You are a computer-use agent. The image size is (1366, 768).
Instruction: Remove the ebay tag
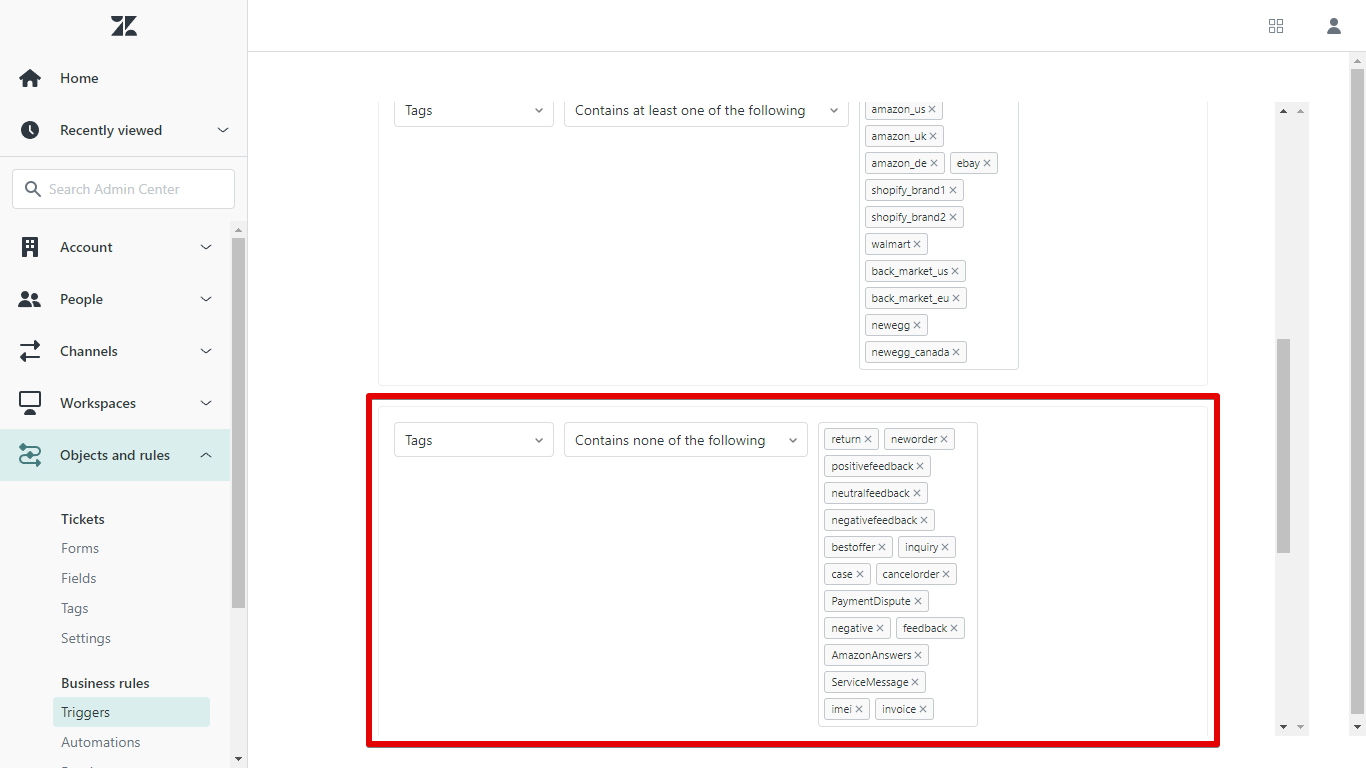(987, 163)
